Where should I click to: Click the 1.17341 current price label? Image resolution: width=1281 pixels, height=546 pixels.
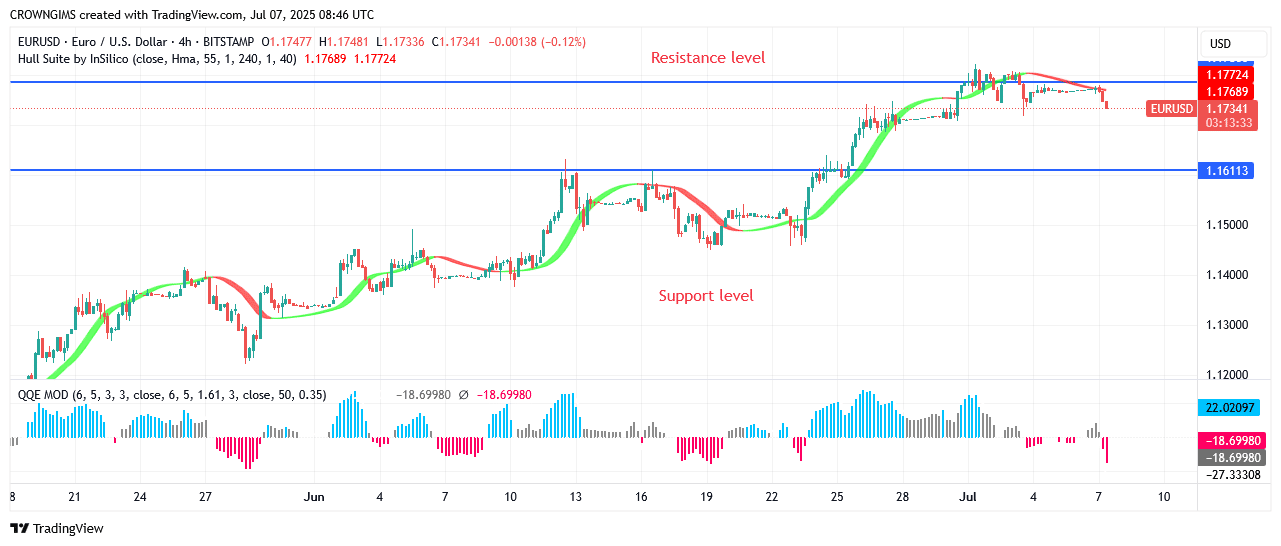click(1226, 108)
